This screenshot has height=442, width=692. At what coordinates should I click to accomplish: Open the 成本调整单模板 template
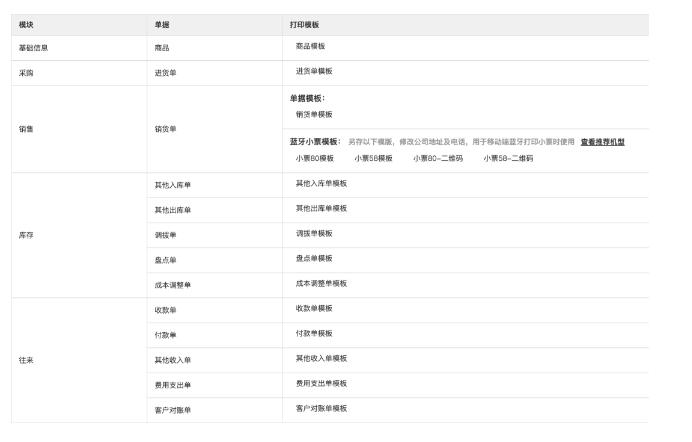pos(320,284)
